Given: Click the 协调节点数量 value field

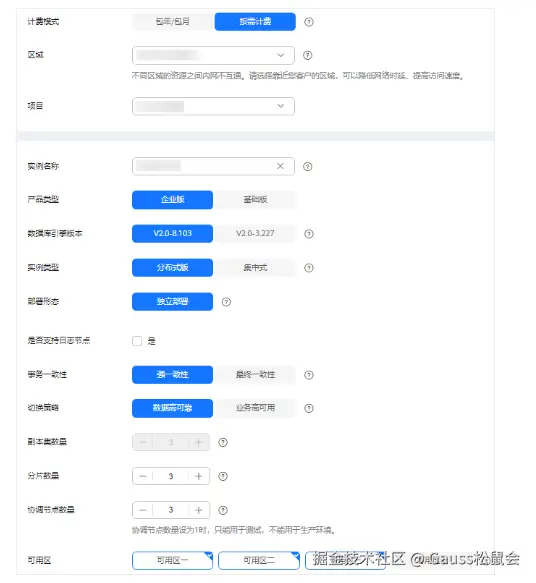Looking at the screenshot, I should (171, 510).
